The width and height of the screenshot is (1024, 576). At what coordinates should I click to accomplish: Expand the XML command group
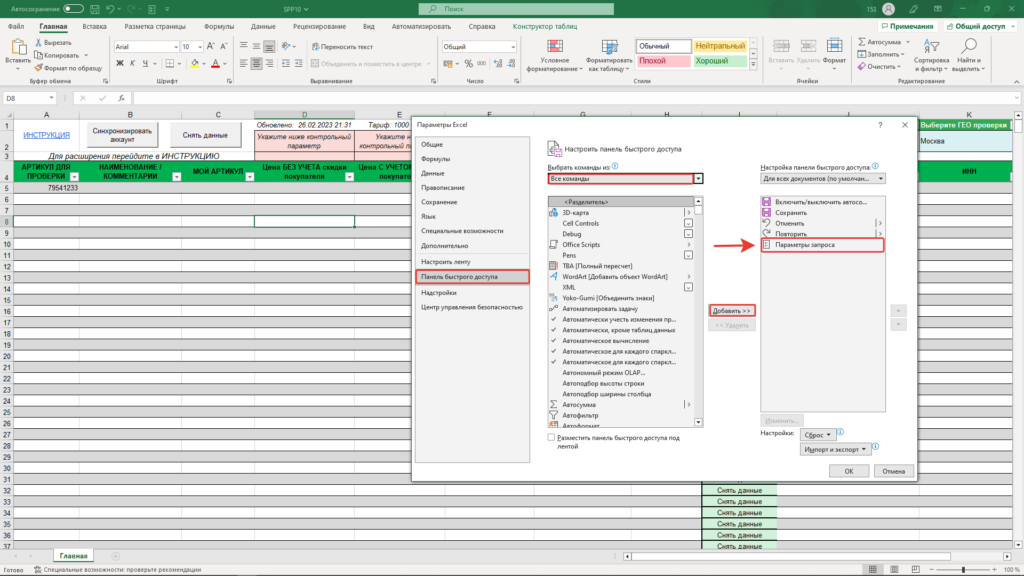[688, 287]
